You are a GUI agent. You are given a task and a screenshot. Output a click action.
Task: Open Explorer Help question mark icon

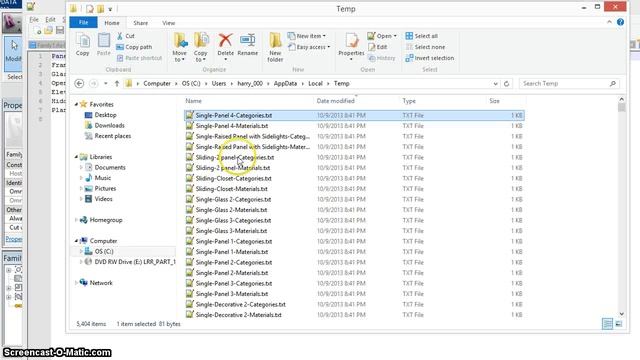pyautogui.click(x=620, y=22)
